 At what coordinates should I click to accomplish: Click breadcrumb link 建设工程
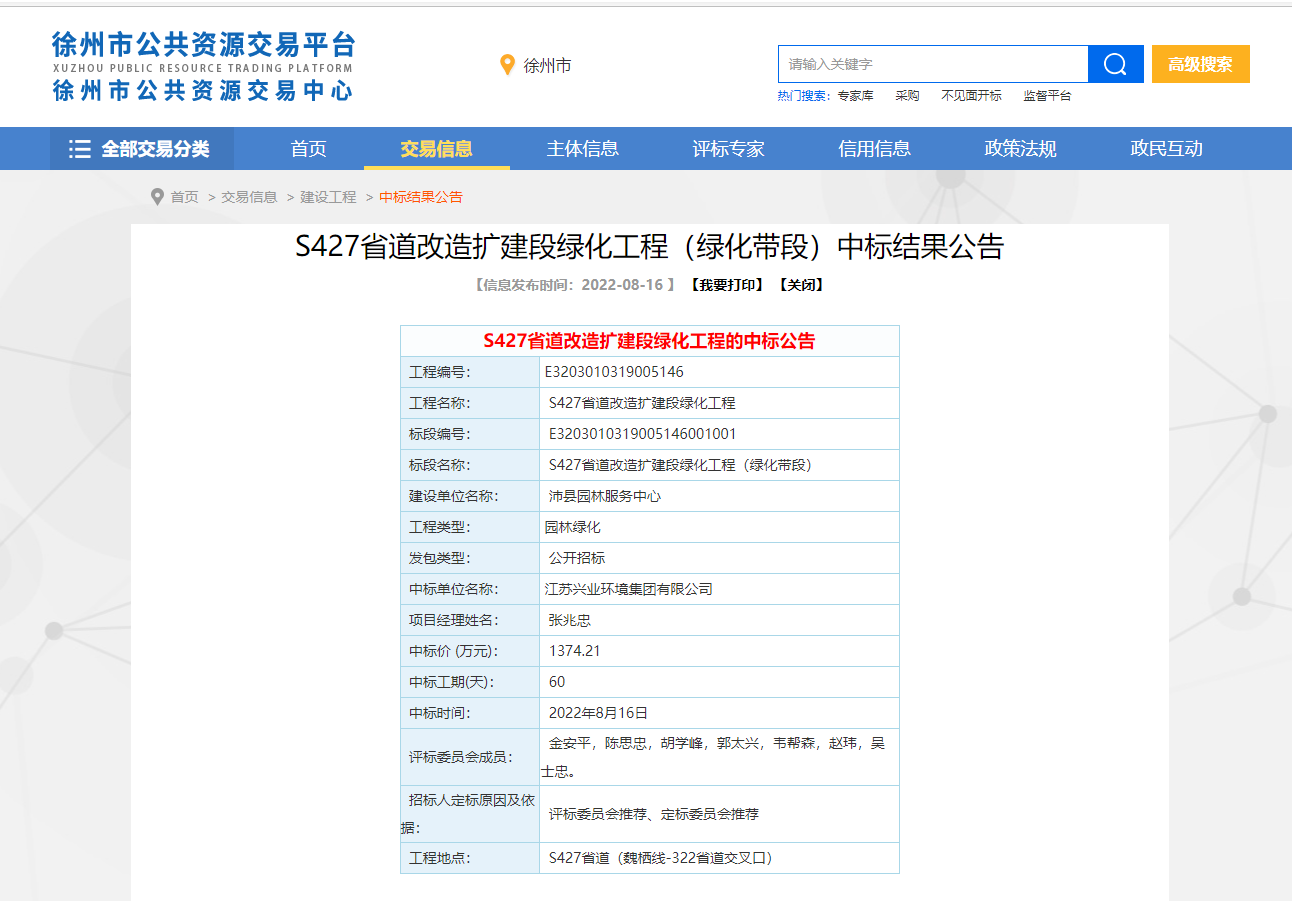click(328, 197)
